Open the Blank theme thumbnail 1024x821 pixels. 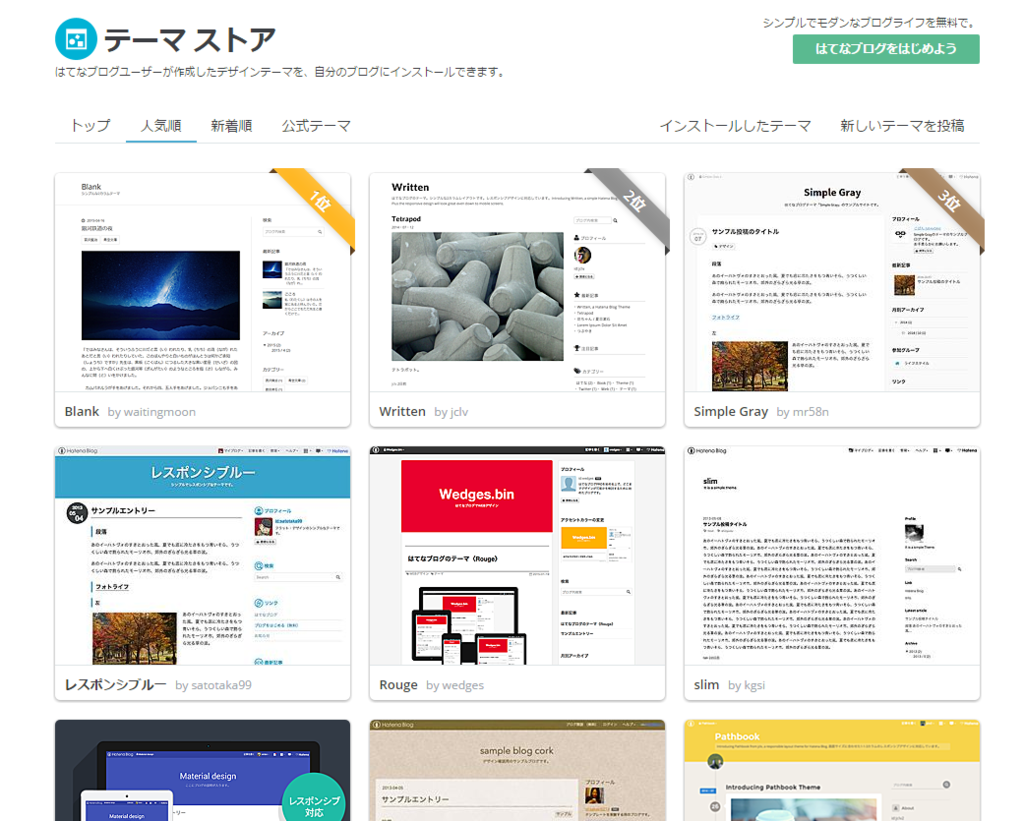pos(202,282)
